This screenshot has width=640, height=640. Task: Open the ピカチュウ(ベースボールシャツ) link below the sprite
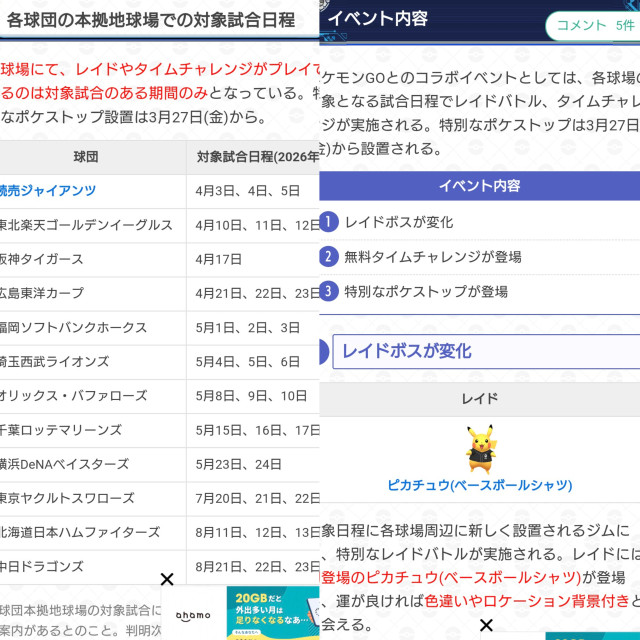tap(480, 485)
